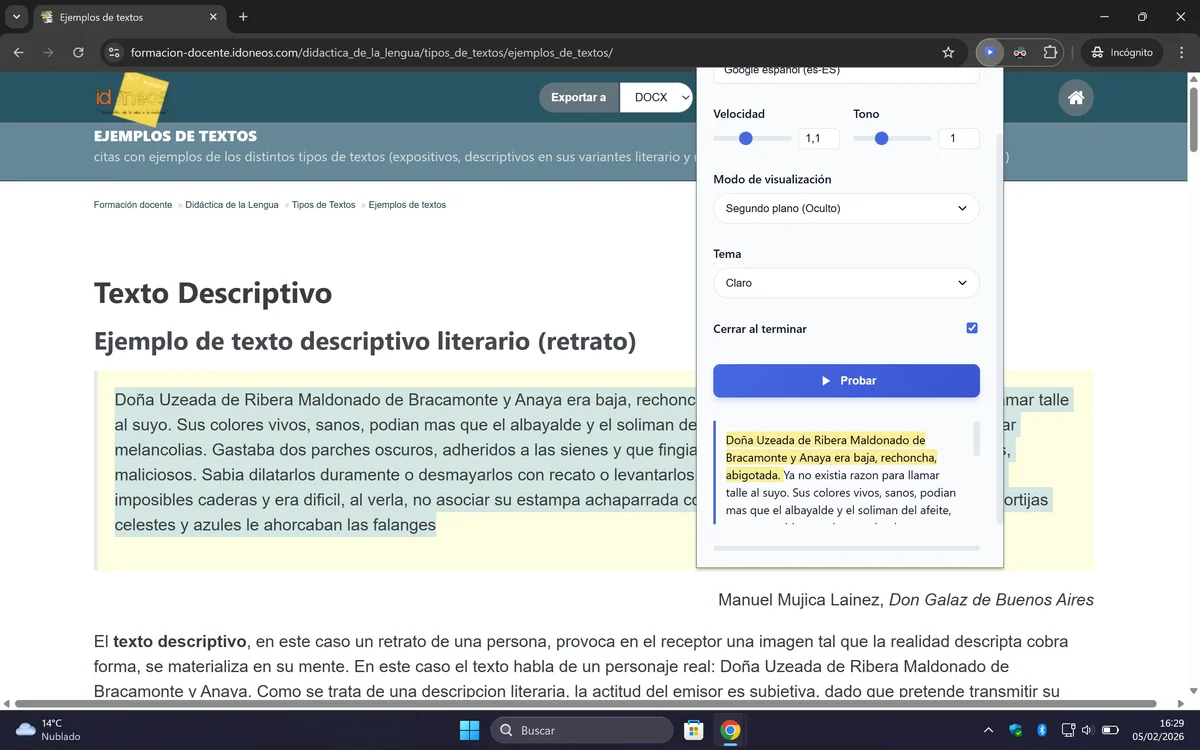Open Chrome from the taskbar
1200x750 pixels.
[729, 729]
